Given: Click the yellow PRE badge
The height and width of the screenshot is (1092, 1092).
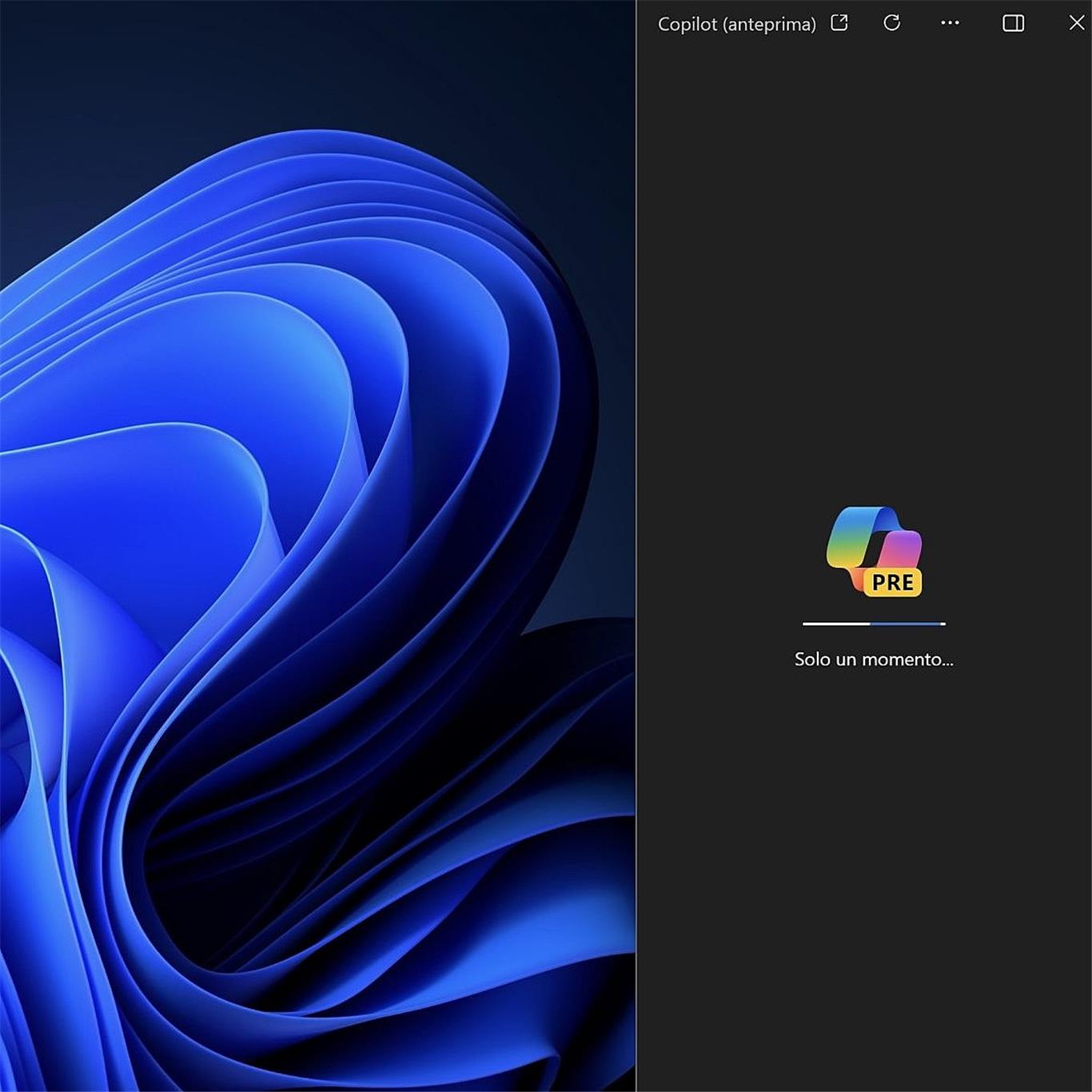Looking at the screenshot, I should 893,583.
